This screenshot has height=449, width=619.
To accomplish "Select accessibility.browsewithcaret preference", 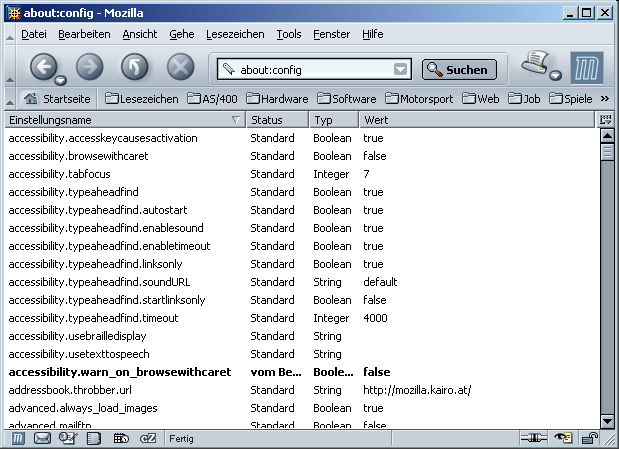I will tap(302, 156).
